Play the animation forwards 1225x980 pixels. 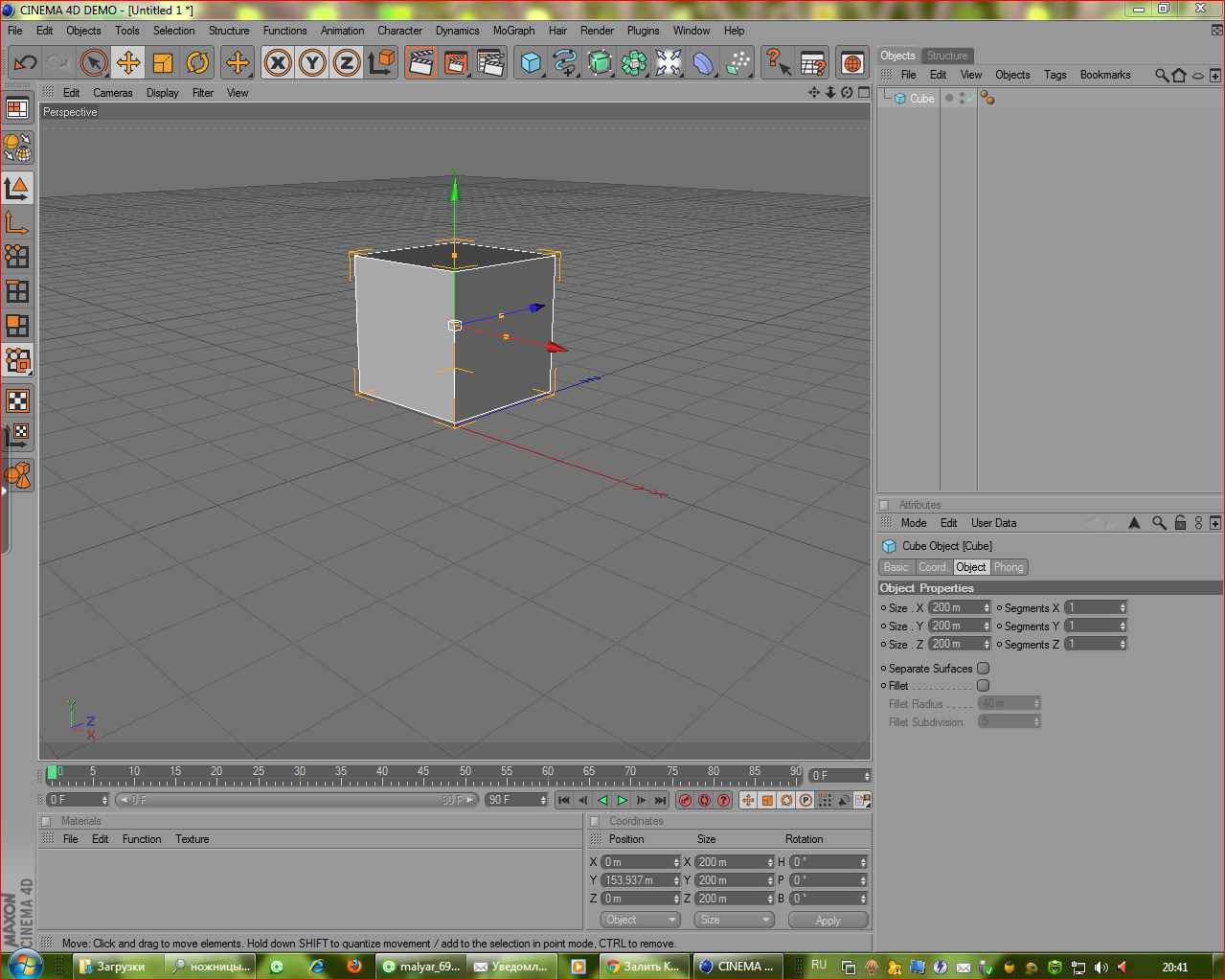click(622, 800)
